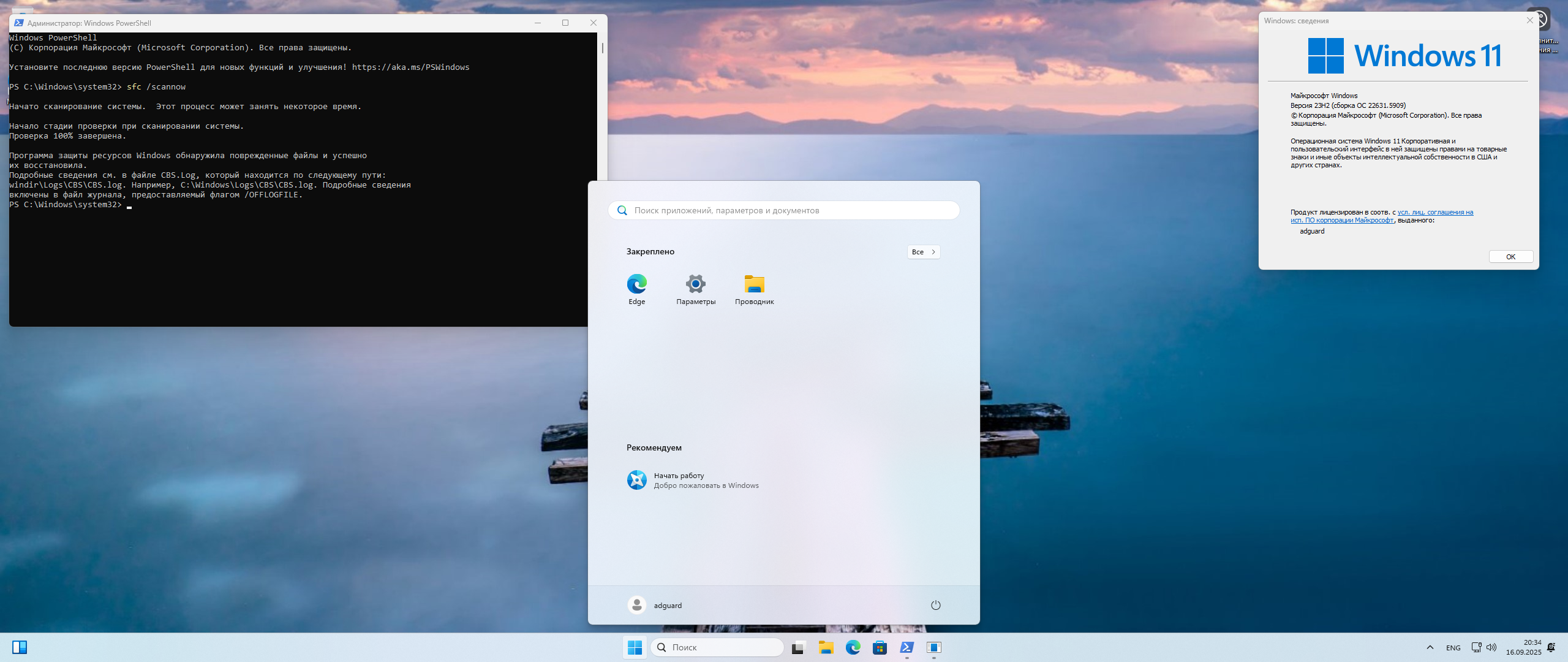Open the adguard user account menu
Image resolution: width=1568 pixels, height=662 pixels.
[655, 605]
